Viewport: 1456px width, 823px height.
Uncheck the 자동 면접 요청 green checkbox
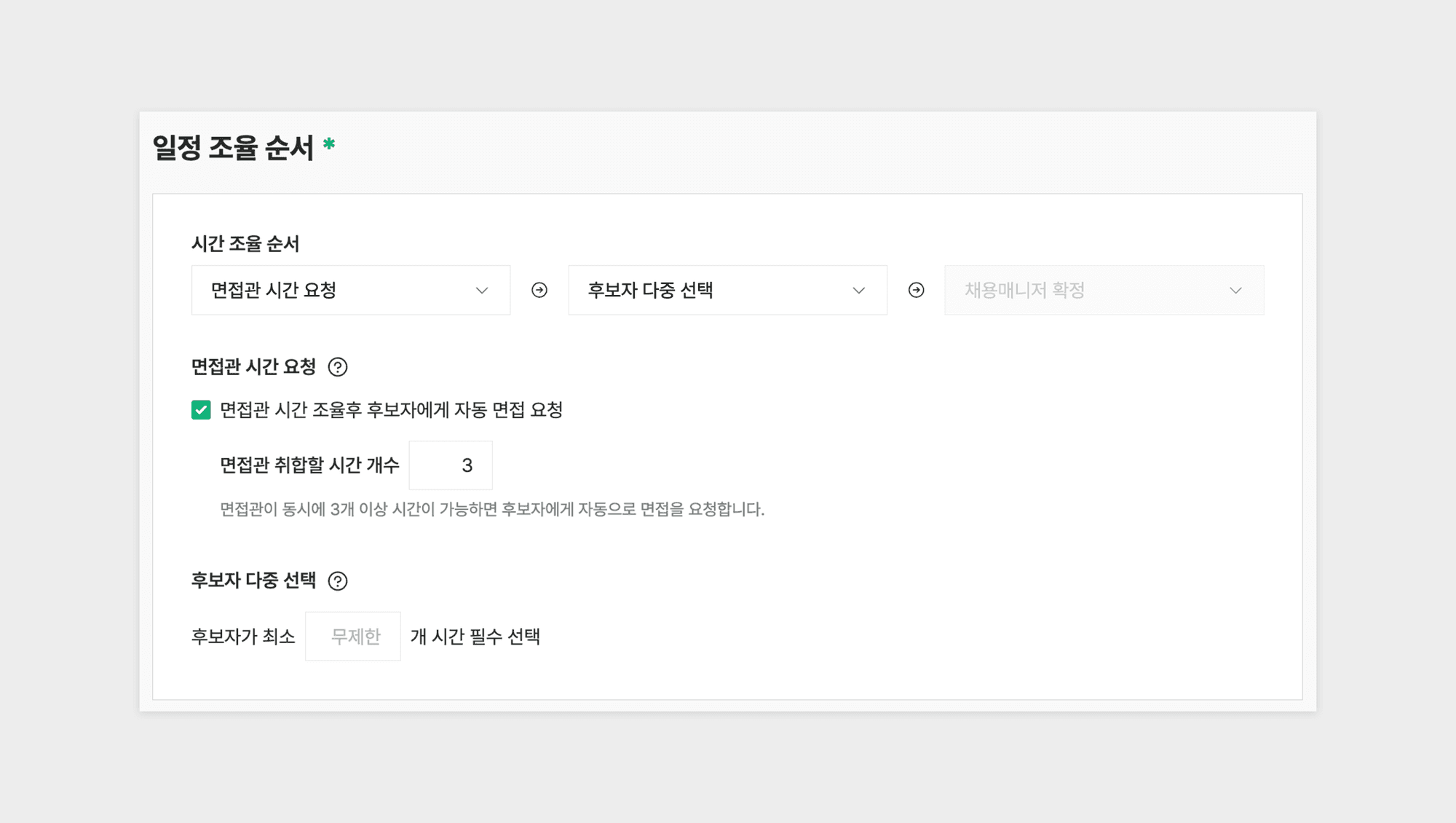click(x=201, y=410)
